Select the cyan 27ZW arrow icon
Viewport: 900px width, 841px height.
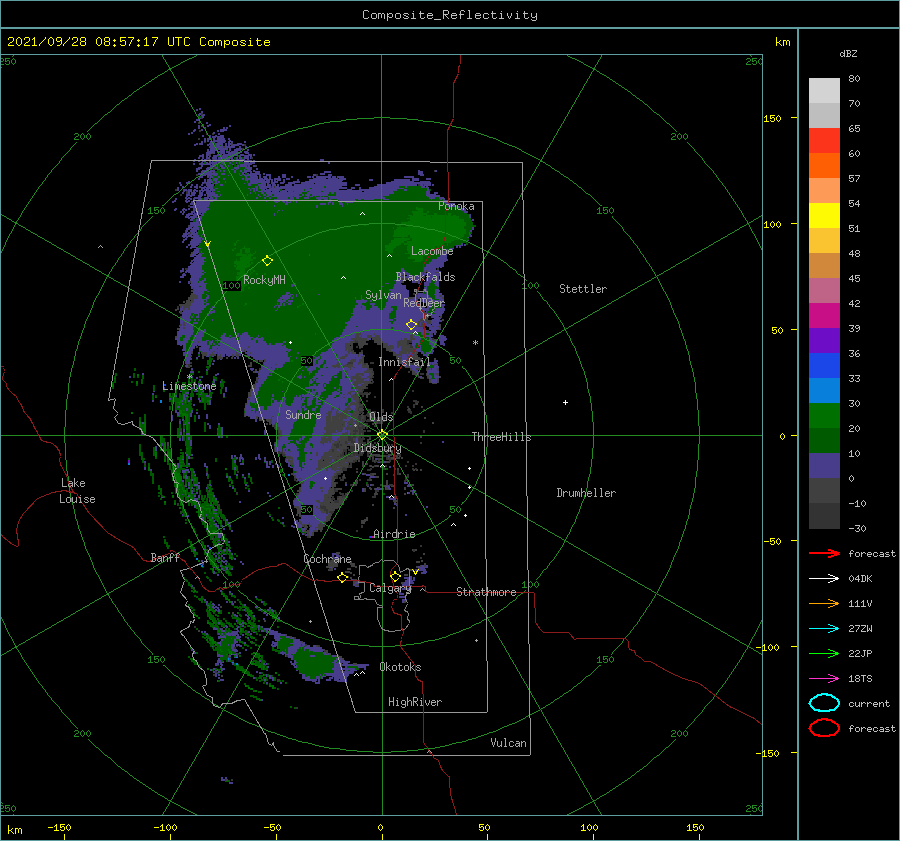pos(824,629)
